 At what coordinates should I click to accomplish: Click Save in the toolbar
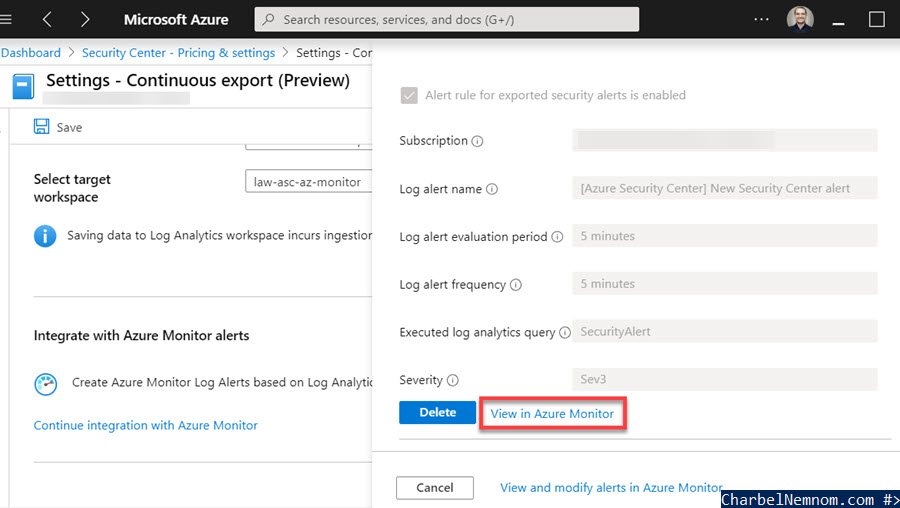[x=58, y=127]
